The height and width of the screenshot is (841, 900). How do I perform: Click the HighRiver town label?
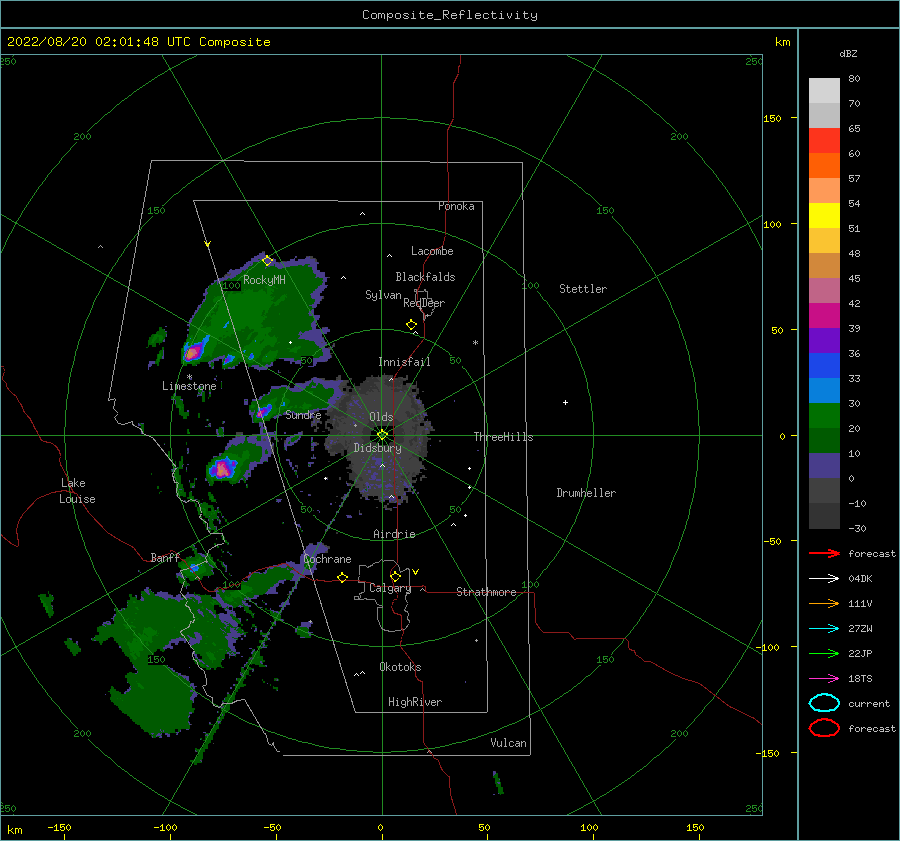tap(415, 702)
